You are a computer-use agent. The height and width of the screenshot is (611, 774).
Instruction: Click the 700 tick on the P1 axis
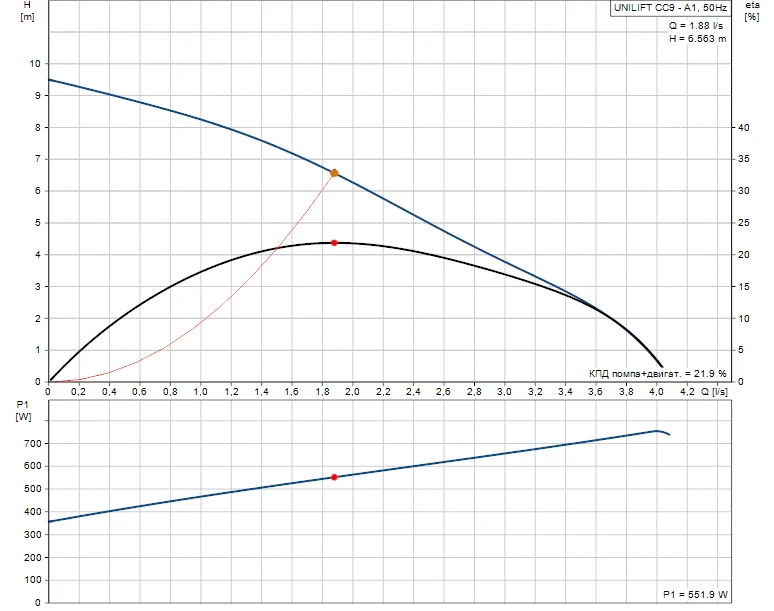(31, 443)
